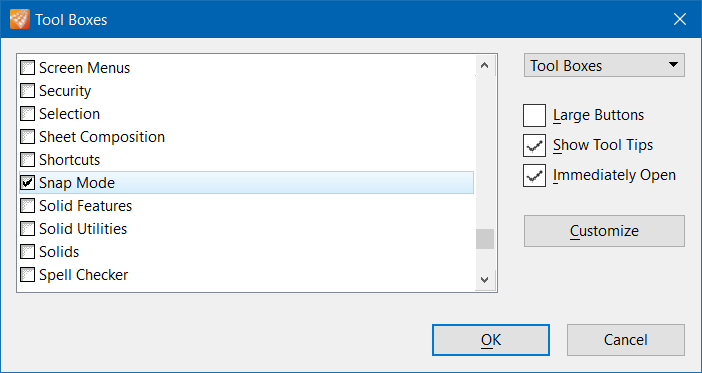Tick the Spell Checker tool box
Screen dimensions: 702x373
coord(28,274)
